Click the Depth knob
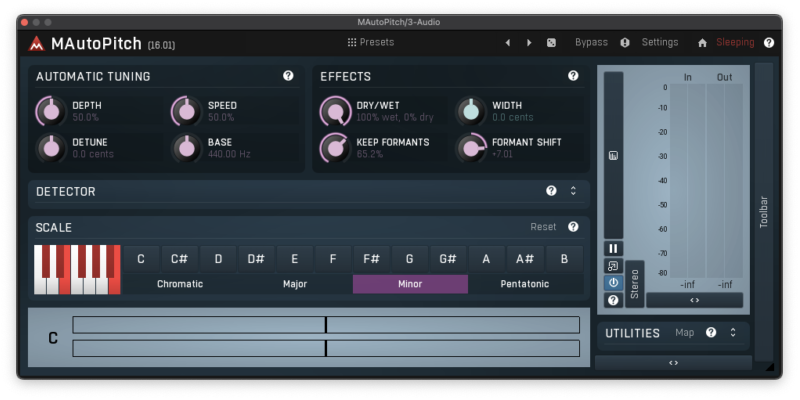The height and width of the screenshot is (400, 800). [49, 111]
